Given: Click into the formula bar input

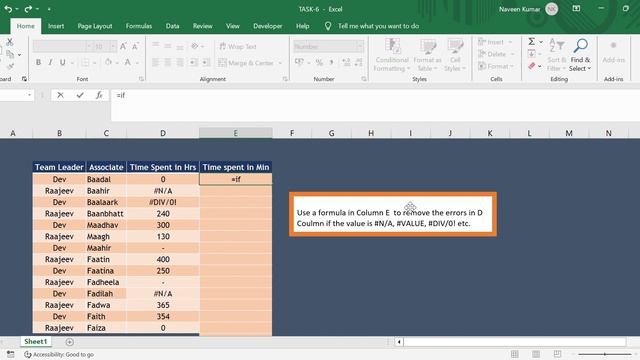Looking at the screenshot, I should [x=376, y=104].
